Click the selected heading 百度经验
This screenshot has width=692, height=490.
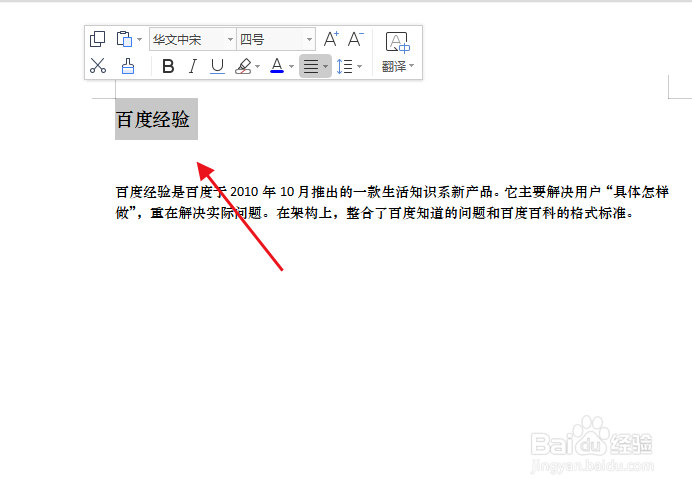(153, 119)
